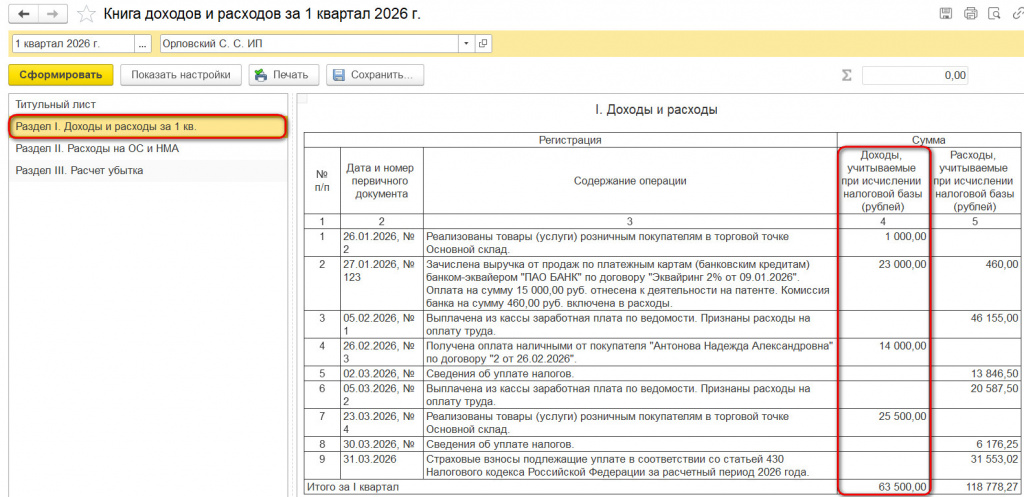Click the "Получена оплата наличными" operation description
This screenshot has height=497, width=1024.
630,352
